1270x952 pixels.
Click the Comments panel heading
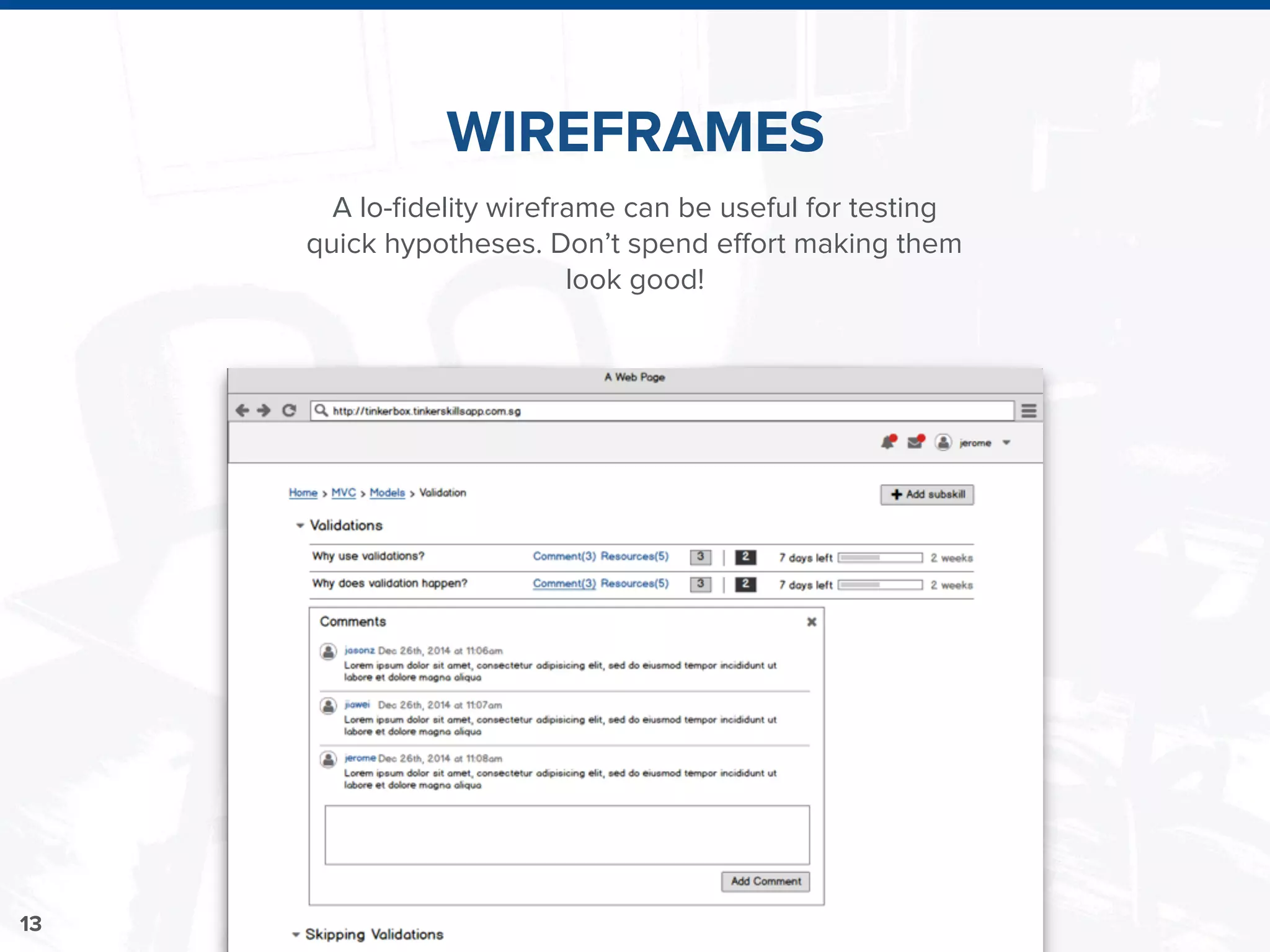click(353, 622)
